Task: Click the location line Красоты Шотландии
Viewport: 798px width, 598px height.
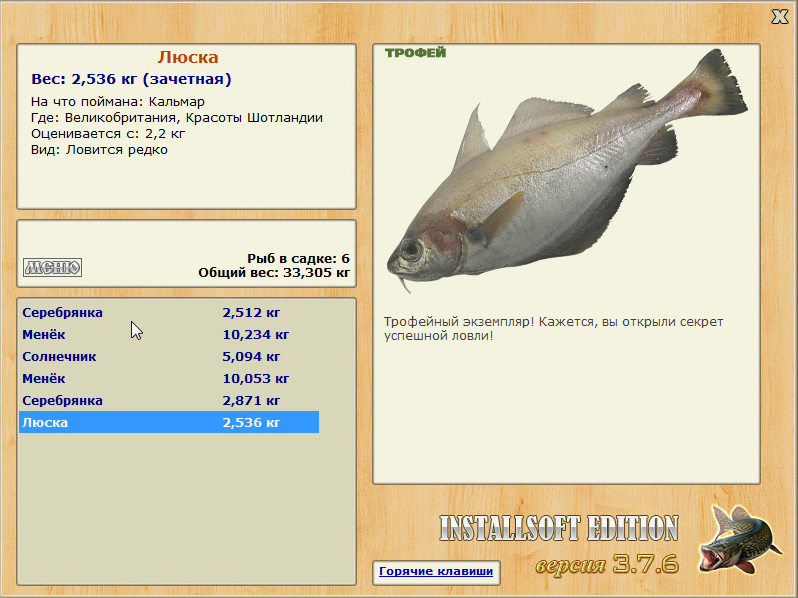Action: [x=177, y=118]
